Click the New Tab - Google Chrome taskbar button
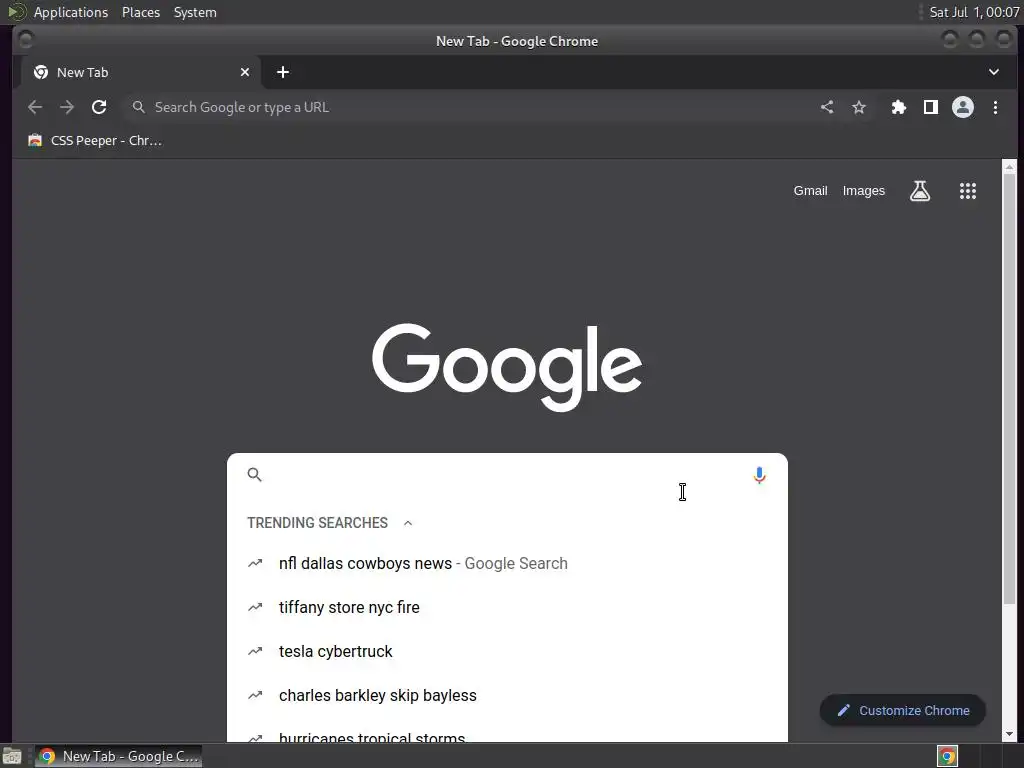The image size is (1024, 768). [x=118, y=756]
